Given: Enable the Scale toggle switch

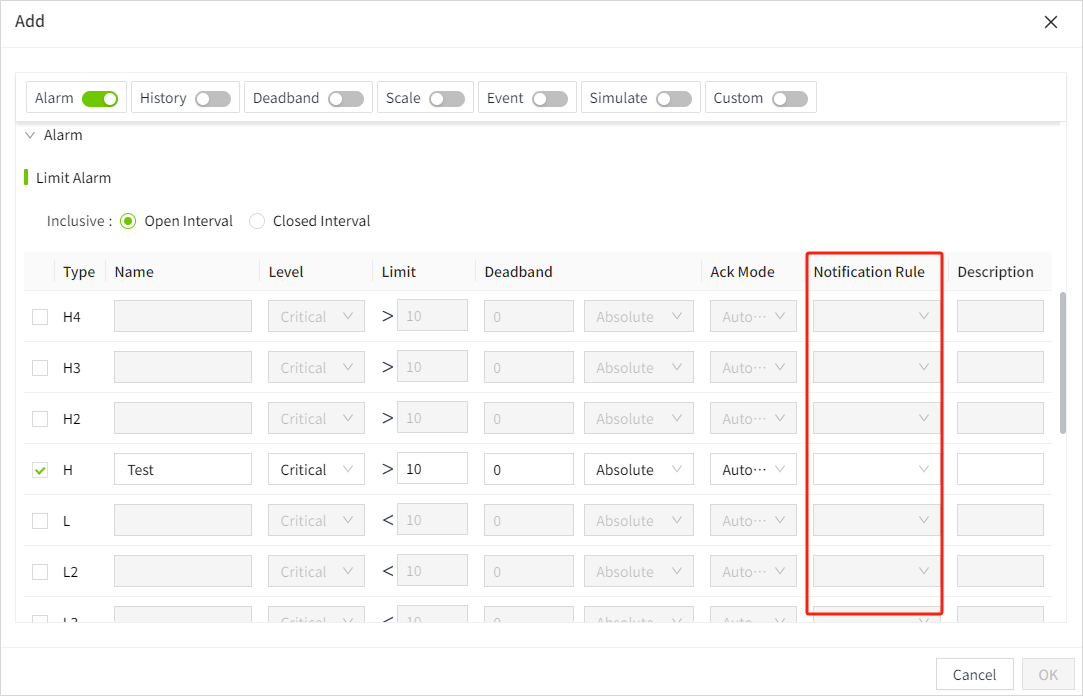Looking at the screenshot, I should [447, 99].
